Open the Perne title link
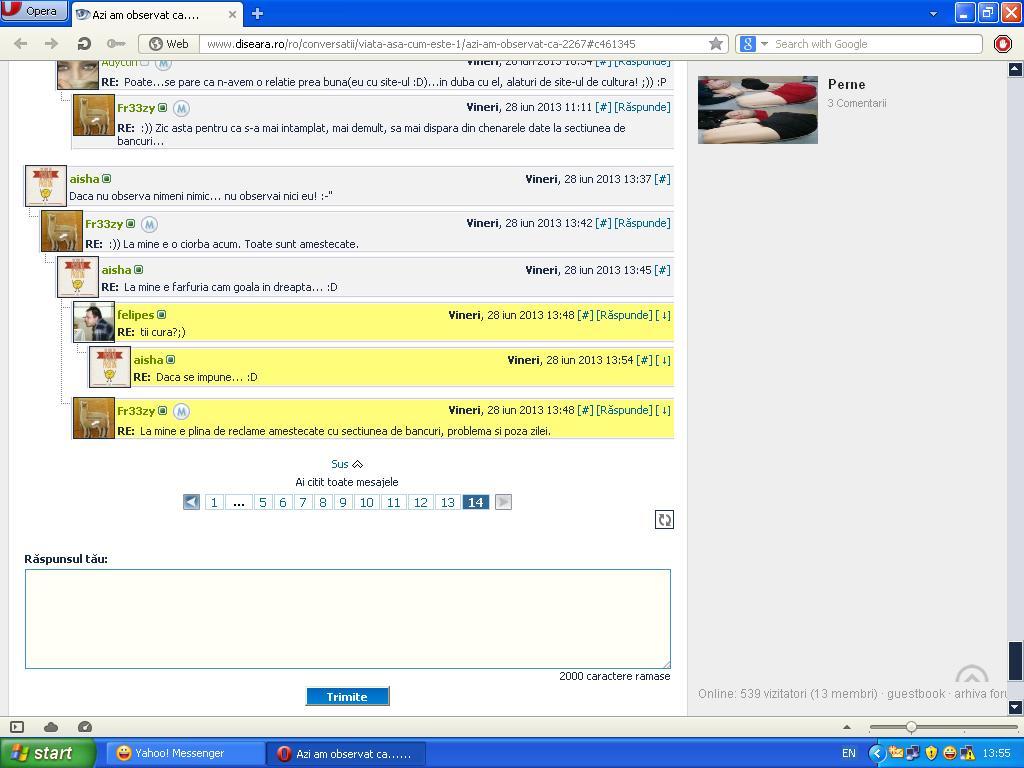Screen dimensions: 1024x768 point(846,84)
